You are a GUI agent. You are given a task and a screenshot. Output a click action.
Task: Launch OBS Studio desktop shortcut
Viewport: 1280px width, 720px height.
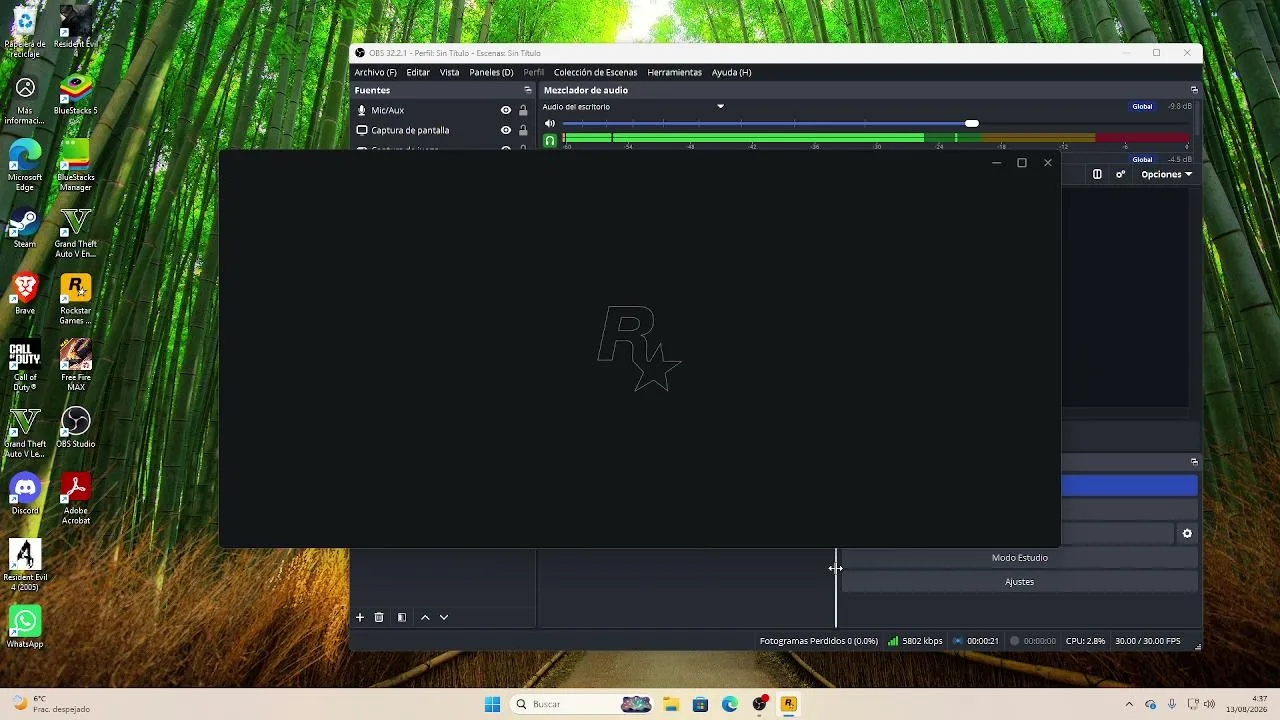tap(76, 429)
